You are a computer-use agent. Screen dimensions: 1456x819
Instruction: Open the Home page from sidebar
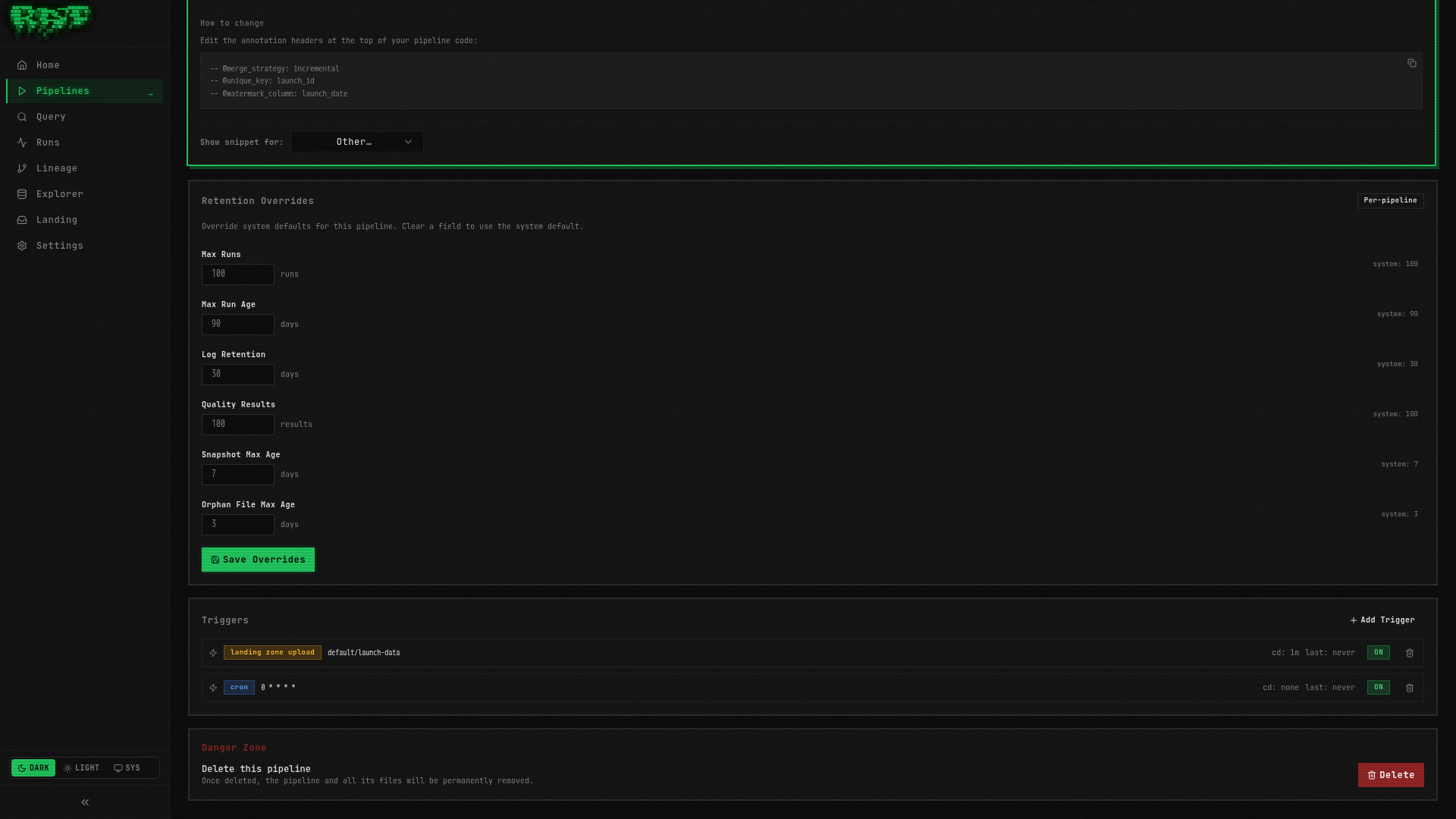pyautogui.click(x=47, y=65)
